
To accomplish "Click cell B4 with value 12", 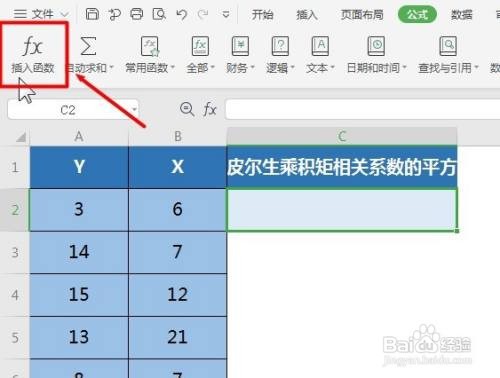I will click(x=178, y=295).
